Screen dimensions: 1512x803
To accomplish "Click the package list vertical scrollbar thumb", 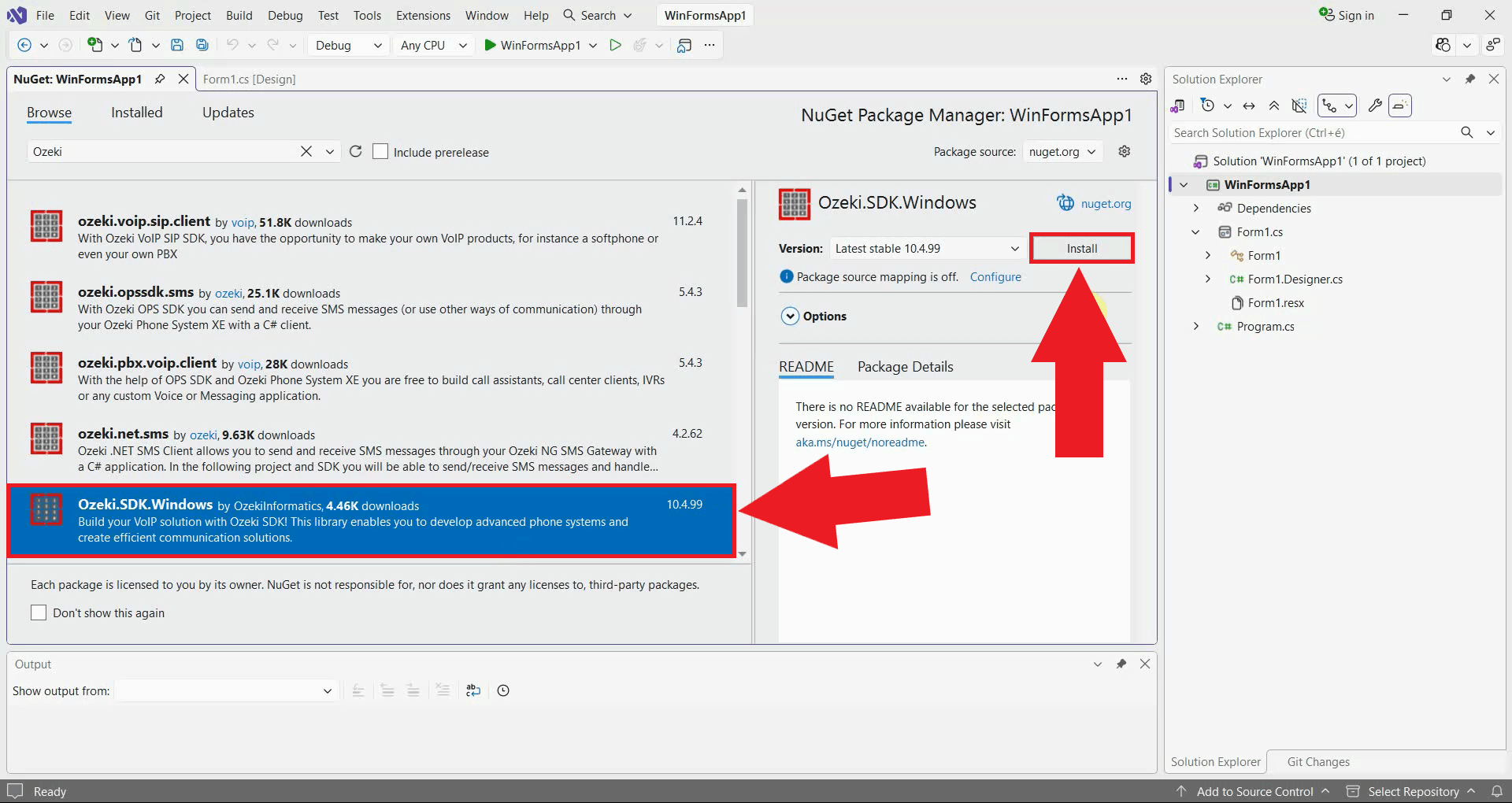I will click(742, 252).
